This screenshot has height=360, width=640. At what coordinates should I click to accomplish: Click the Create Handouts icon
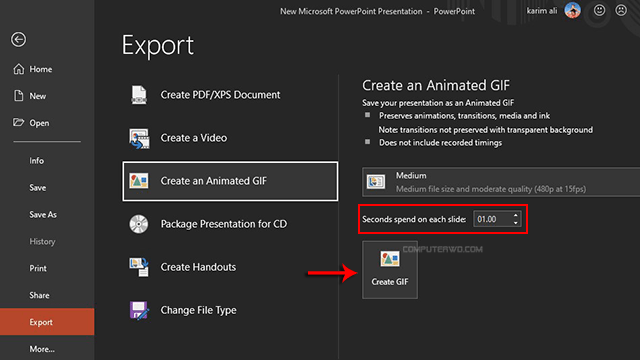(139, 267)
